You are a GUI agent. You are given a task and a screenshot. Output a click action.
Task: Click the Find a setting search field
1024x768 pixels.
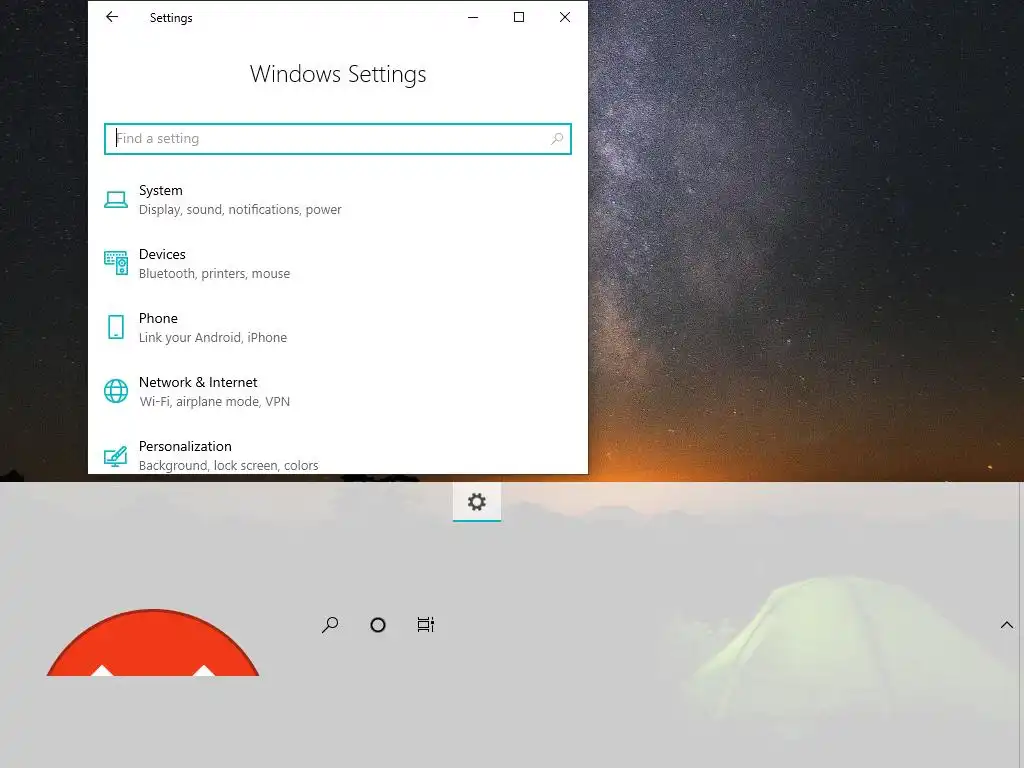point(338,138)
